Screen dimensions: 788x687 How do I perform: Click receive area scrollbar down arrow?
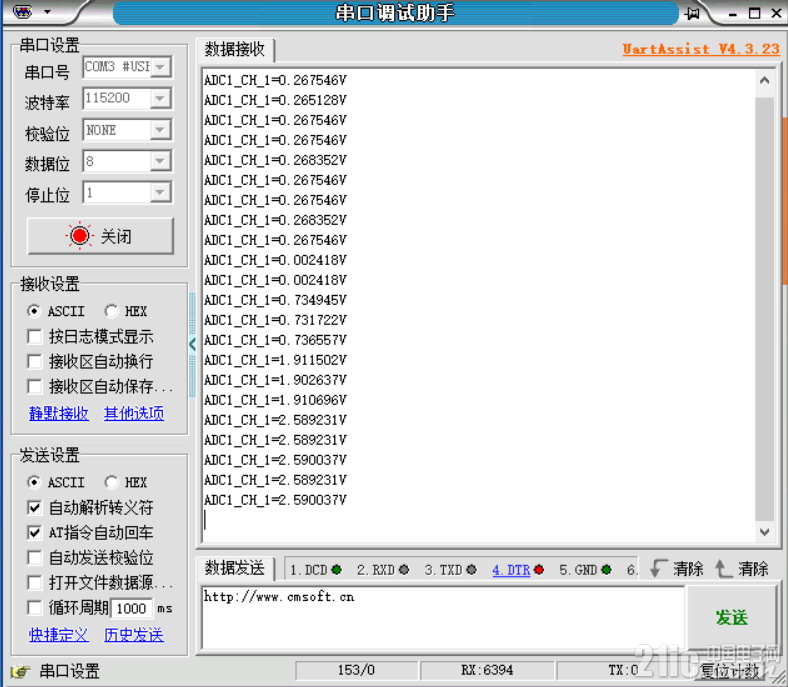764,531
